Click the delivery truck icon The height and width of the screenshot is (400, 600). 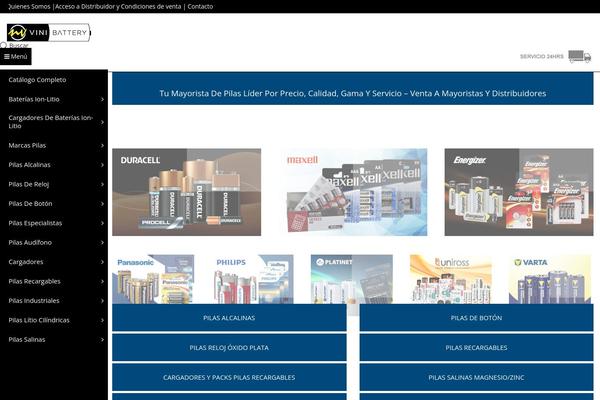(x=579, y=56)
